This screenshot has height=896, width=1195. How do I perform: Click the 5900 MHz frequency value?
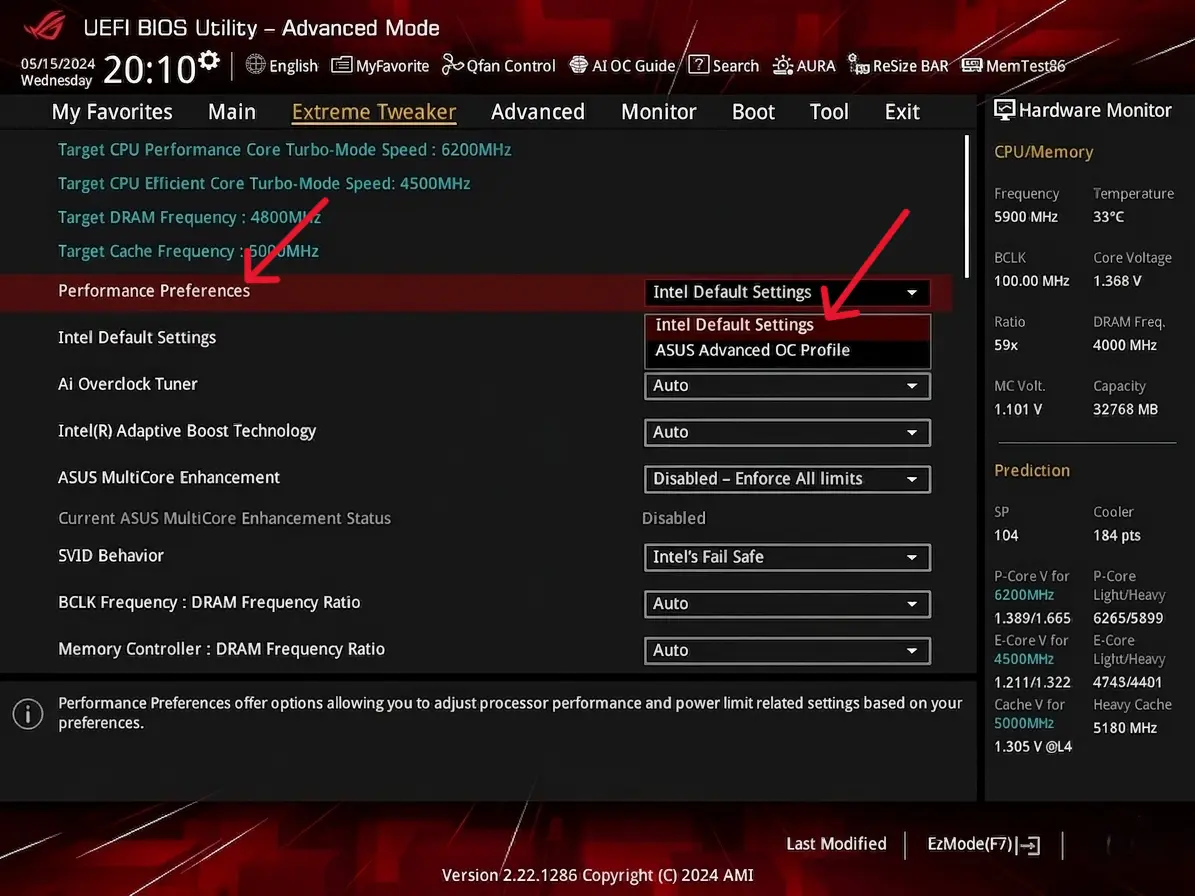(x=1026, y=217)
